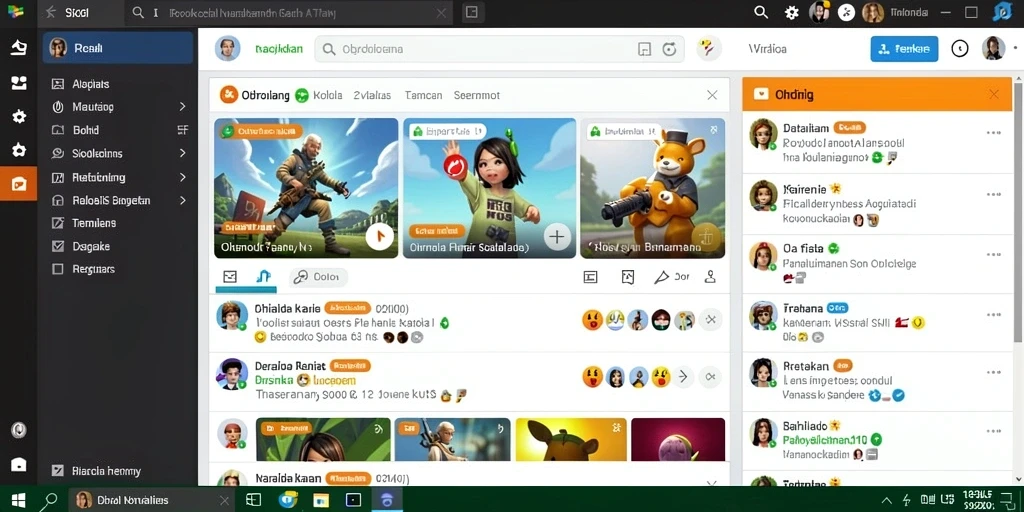Click the play arrow on the soldier card

tap(379, 236)
